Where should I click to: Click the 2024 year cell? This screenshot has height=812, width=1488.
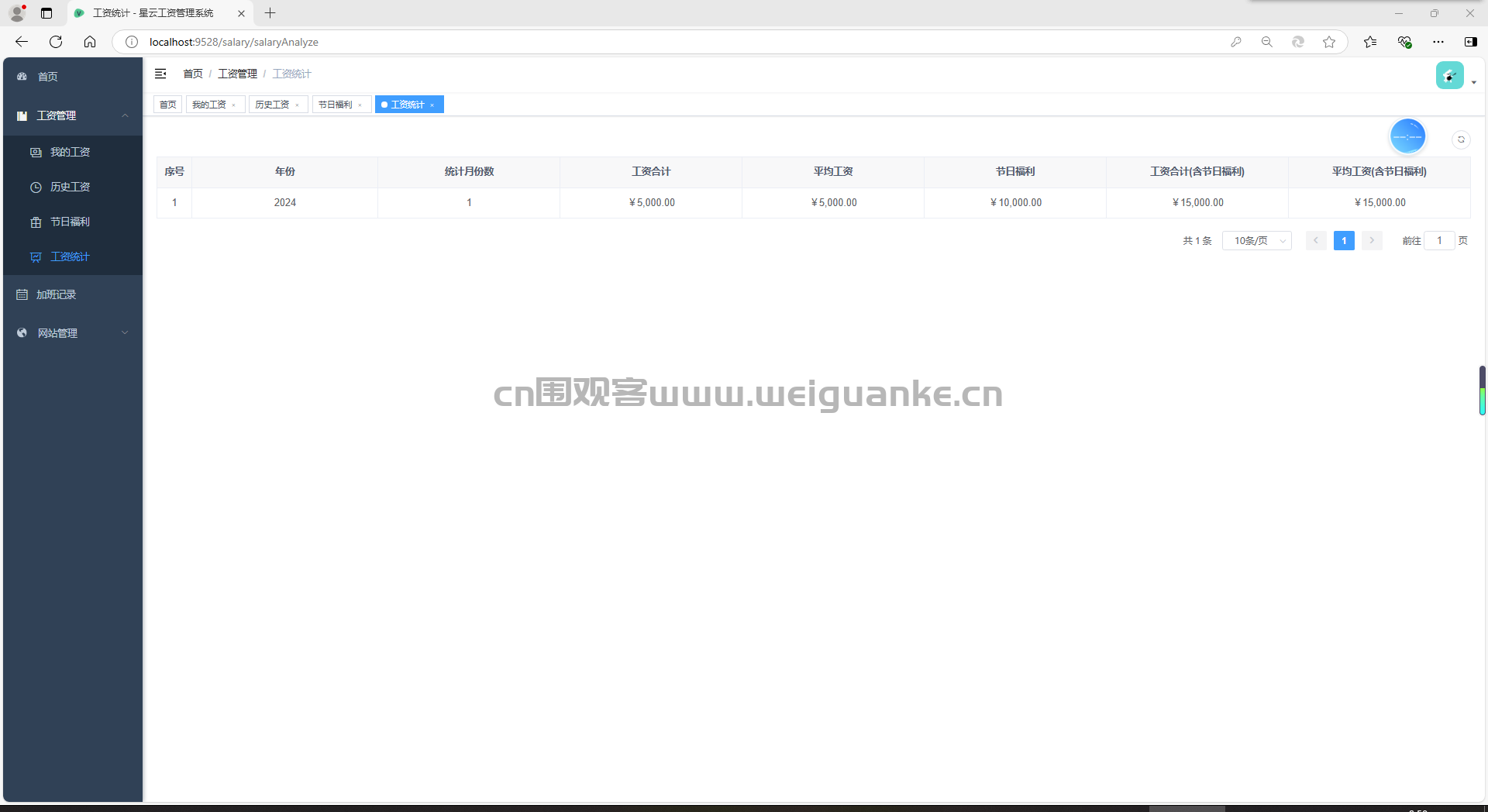[285, 203]
